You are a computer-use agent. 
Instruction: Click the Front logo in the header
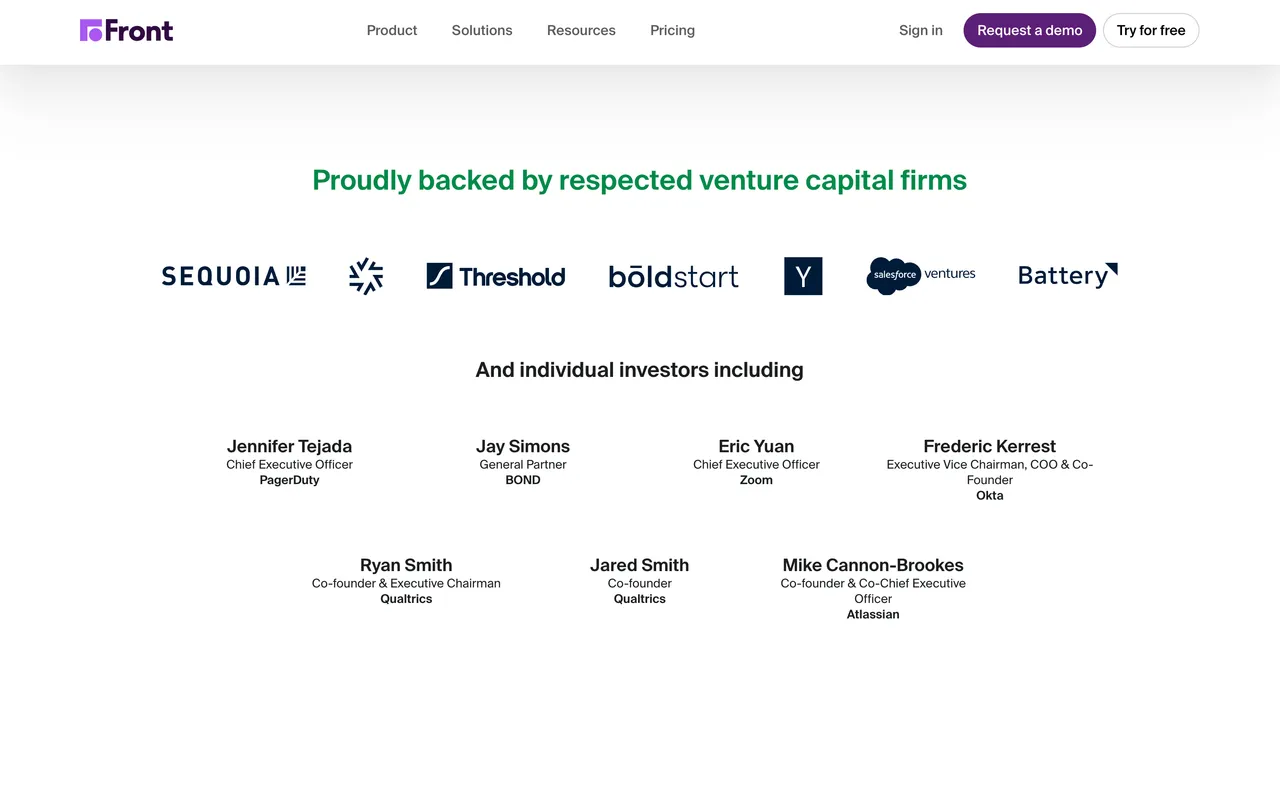pyautogui.click(x=127, y=31)
